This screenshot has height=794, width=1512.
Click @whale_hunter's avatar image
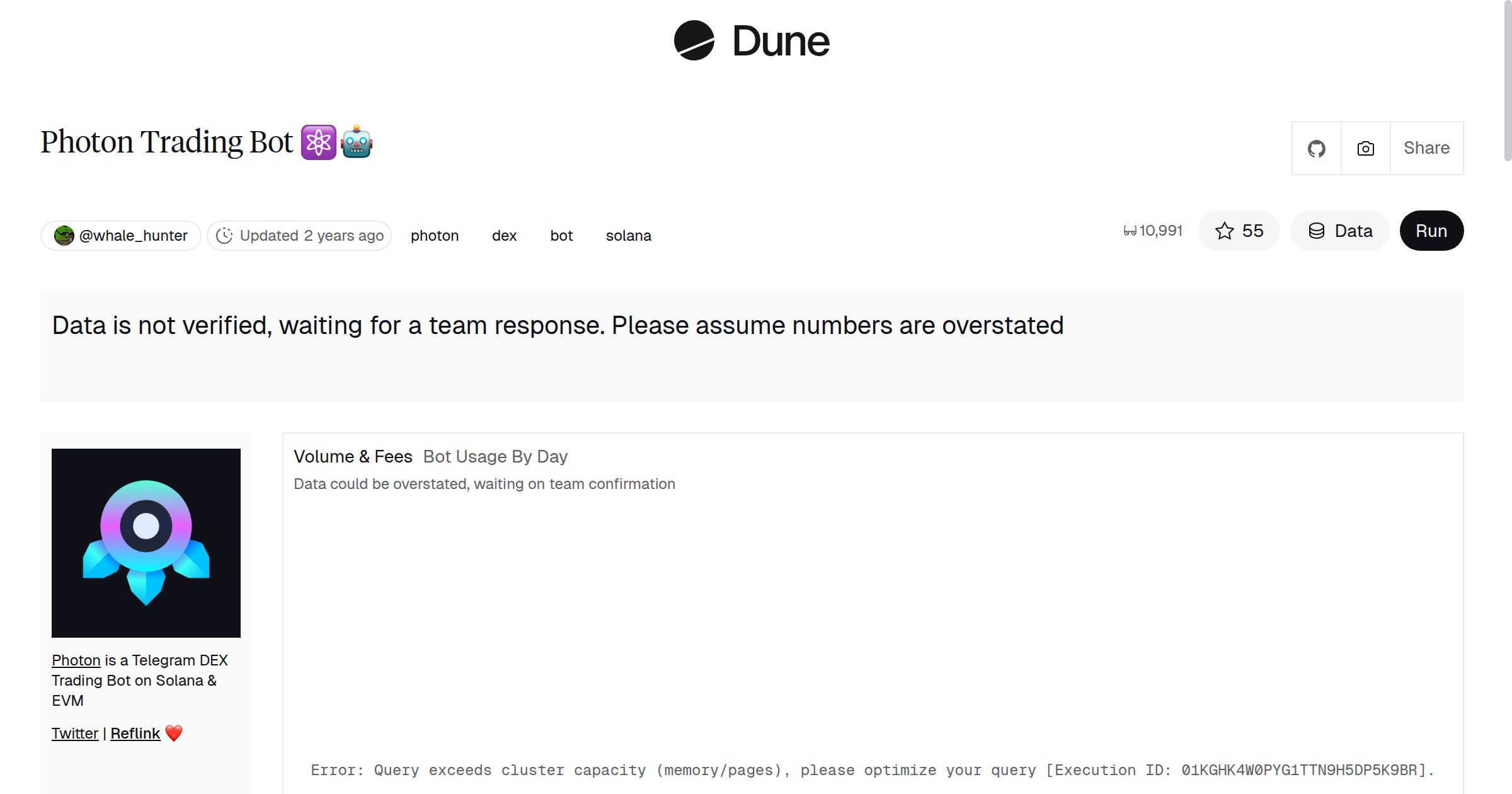64,235
